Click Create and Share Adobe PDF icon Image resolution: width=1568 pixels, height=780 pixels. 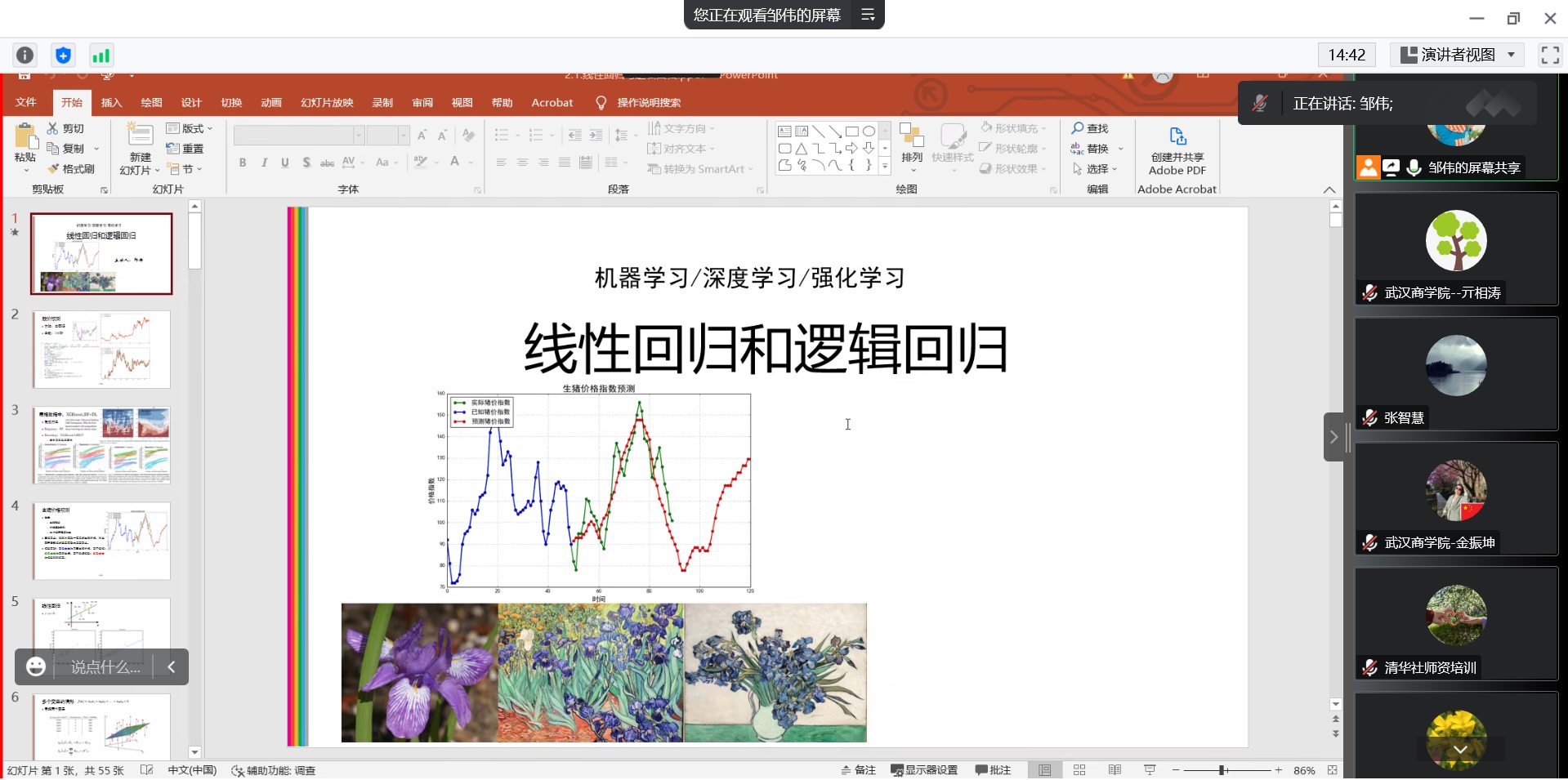pyautogui.click(x=1177, y=136)
